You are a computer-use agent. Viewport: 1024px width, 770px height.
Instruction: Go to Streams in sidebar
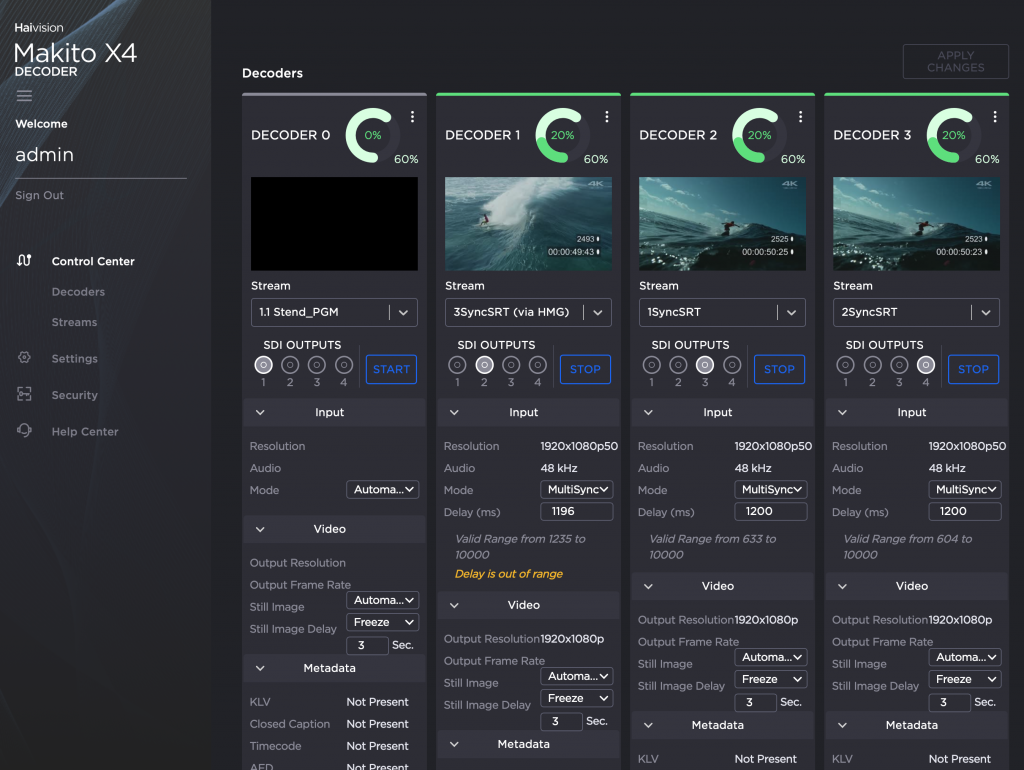(74, 322)
